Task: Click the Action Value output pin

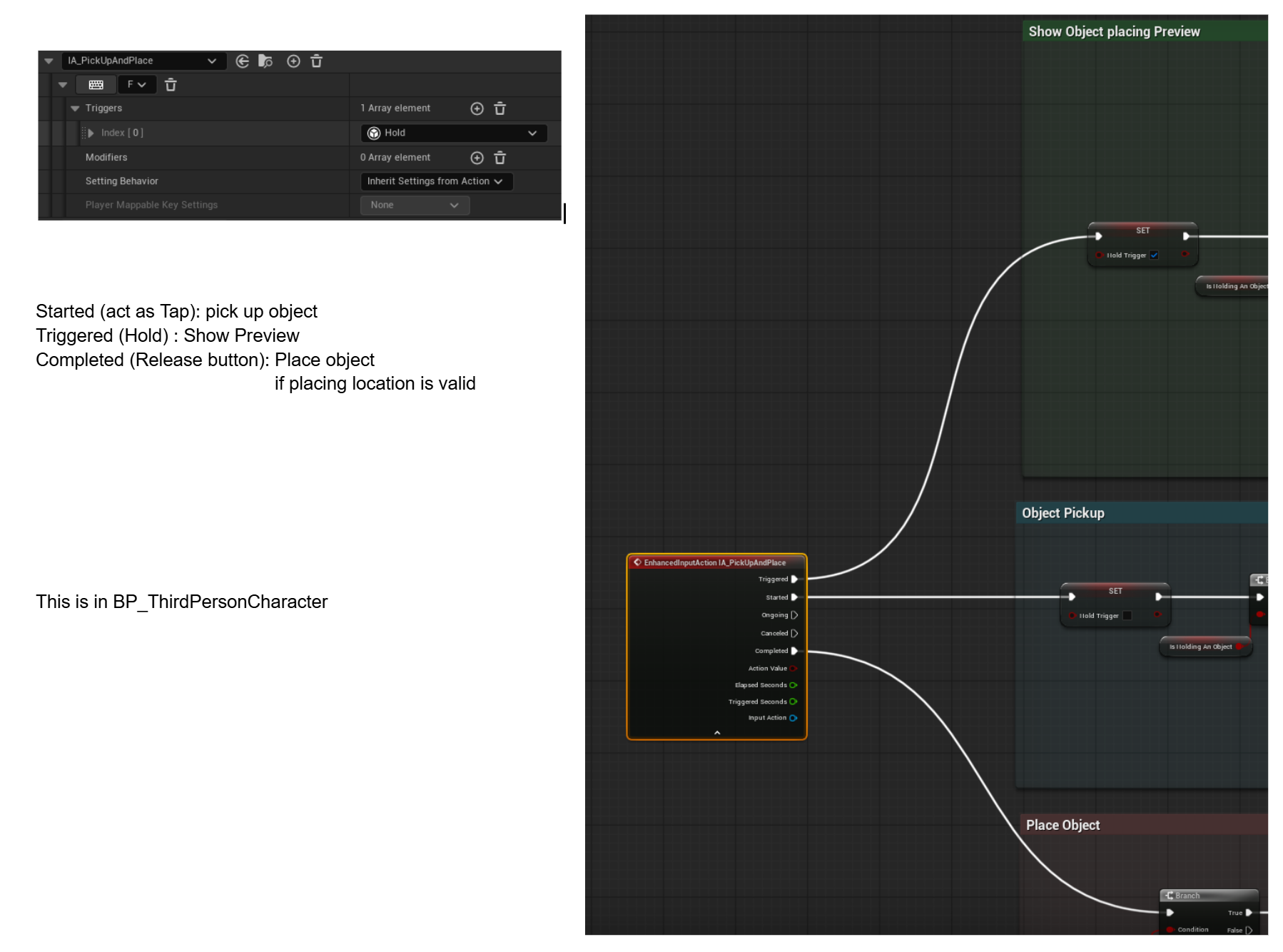Action: click(793, 669)
